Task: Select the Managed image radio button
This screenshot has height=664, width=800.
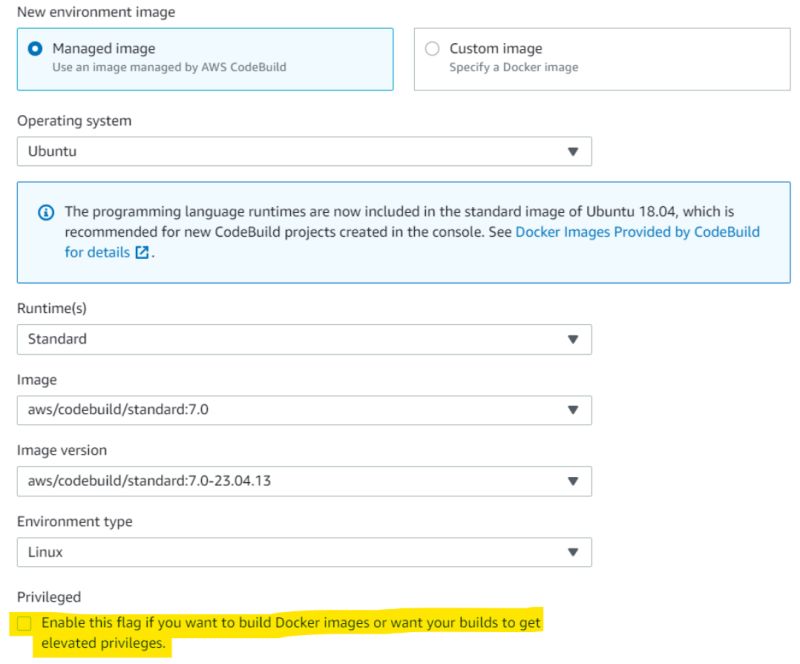Action: click(35, 49)
